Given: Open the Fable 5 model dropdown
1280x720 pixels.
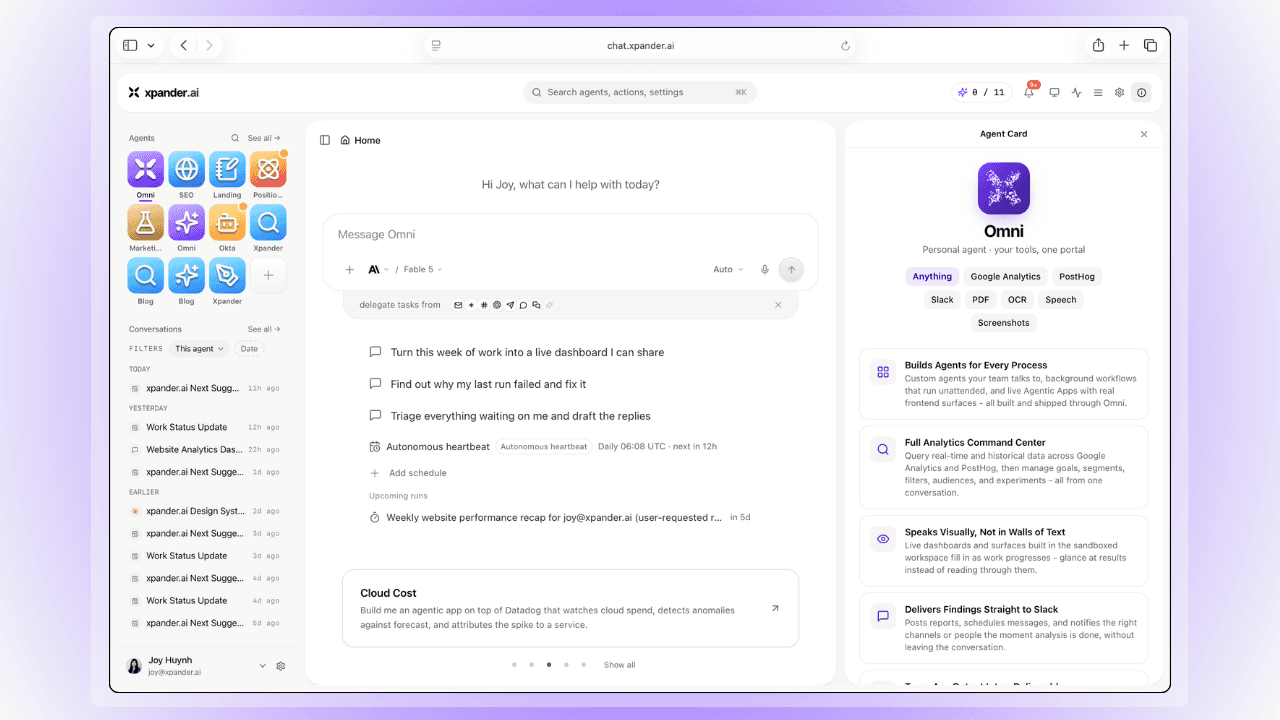Looking at the screenshot, I should [x=423, y=269].
